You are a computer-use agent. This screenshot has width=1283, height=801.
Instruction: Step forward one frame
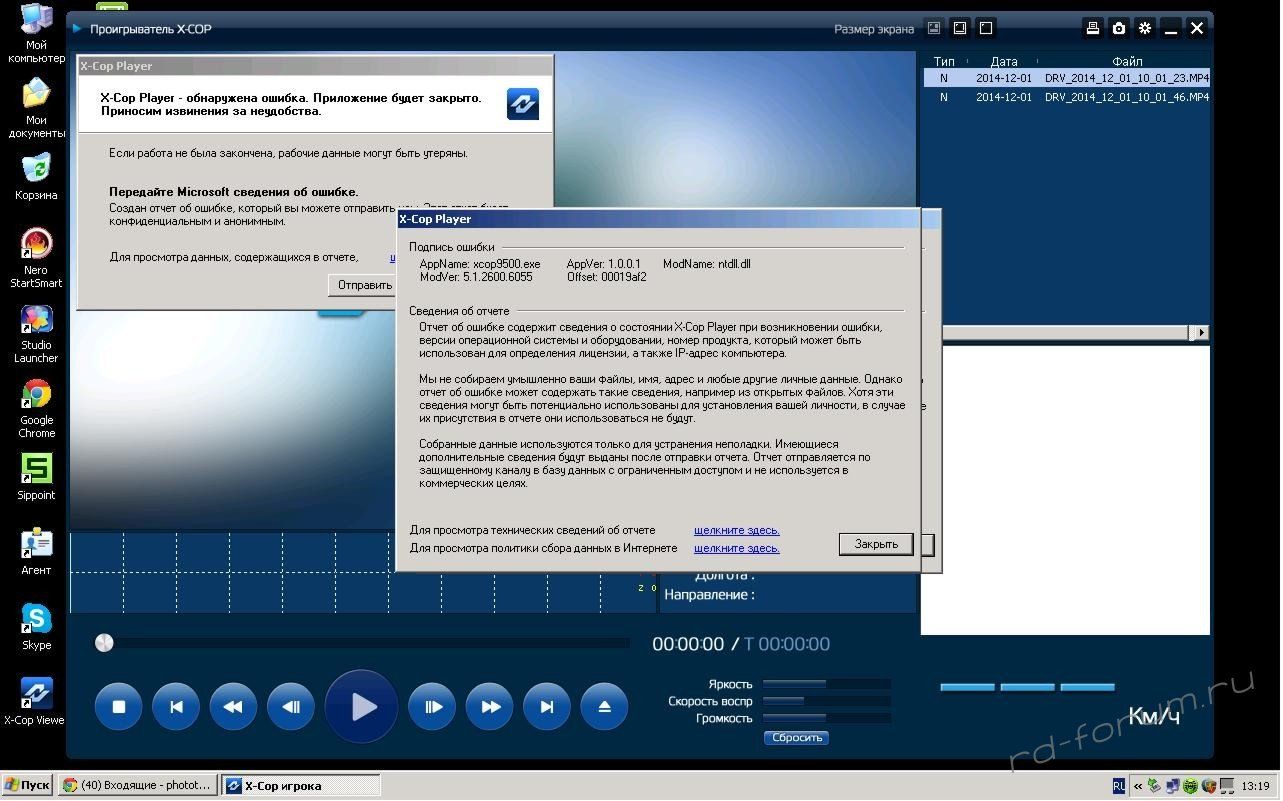click(x=433, y=707)
